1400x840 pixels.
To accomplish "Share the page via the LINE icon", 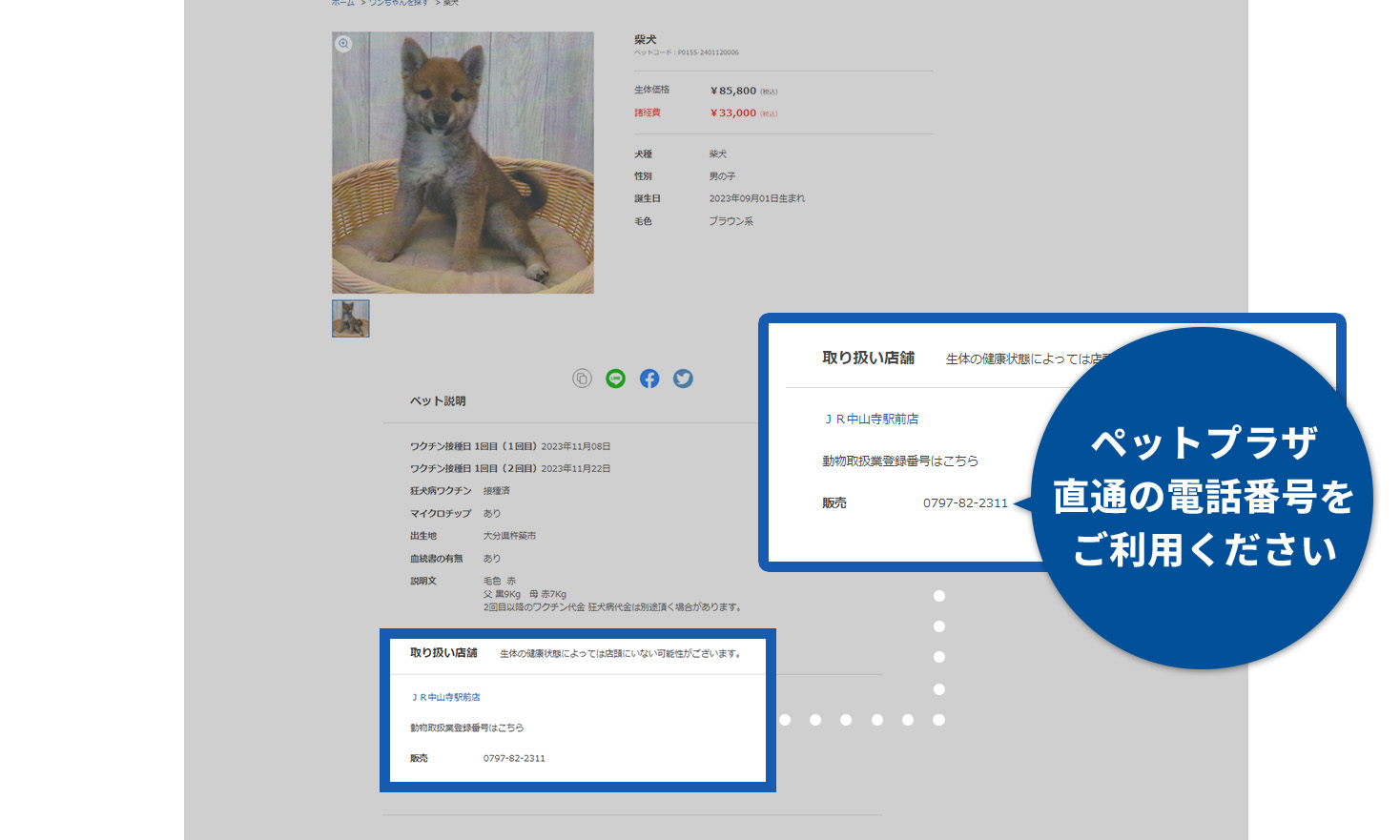I will (616, 379).
